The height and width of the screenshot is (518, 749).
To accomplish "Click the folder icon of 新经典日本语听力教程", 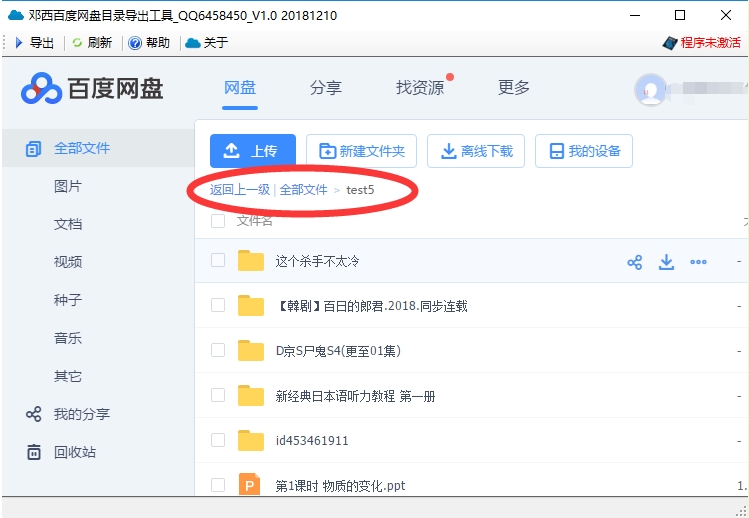I will 251,395.
